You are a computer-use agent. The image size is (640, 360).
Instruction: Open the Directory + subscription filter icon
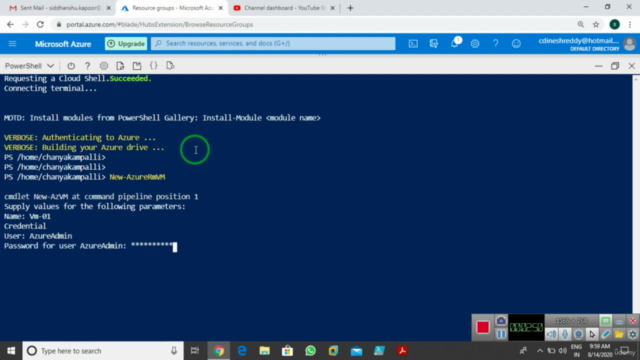coord(433,44)
